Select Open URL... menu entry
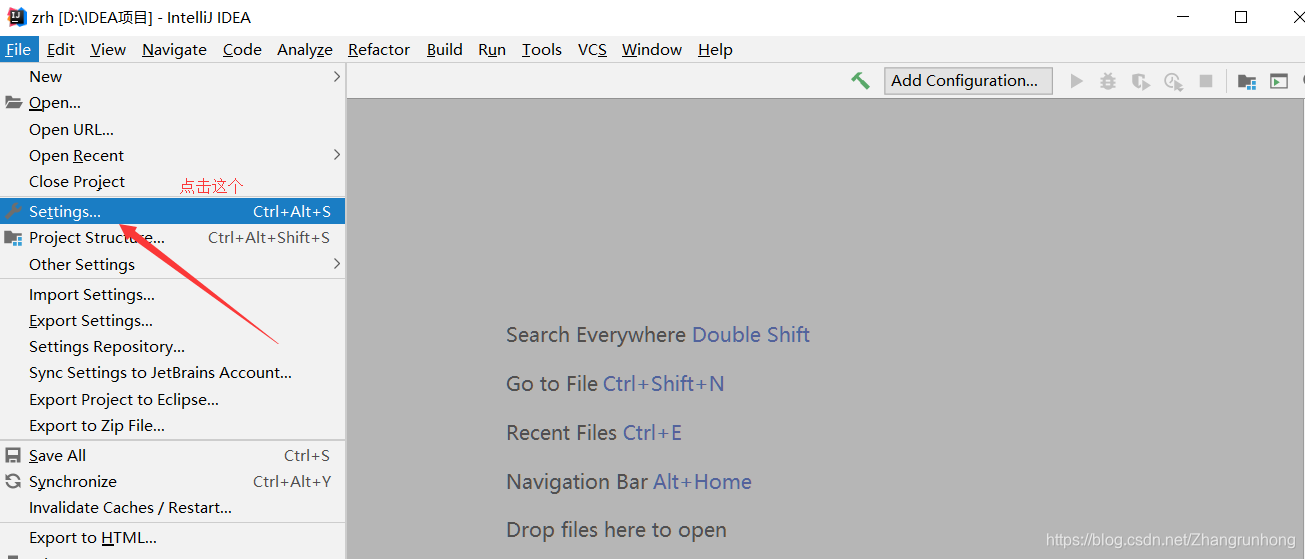The width and height of the screenshot is (1305, 559). pyautogui.click(x=173, y=129)
